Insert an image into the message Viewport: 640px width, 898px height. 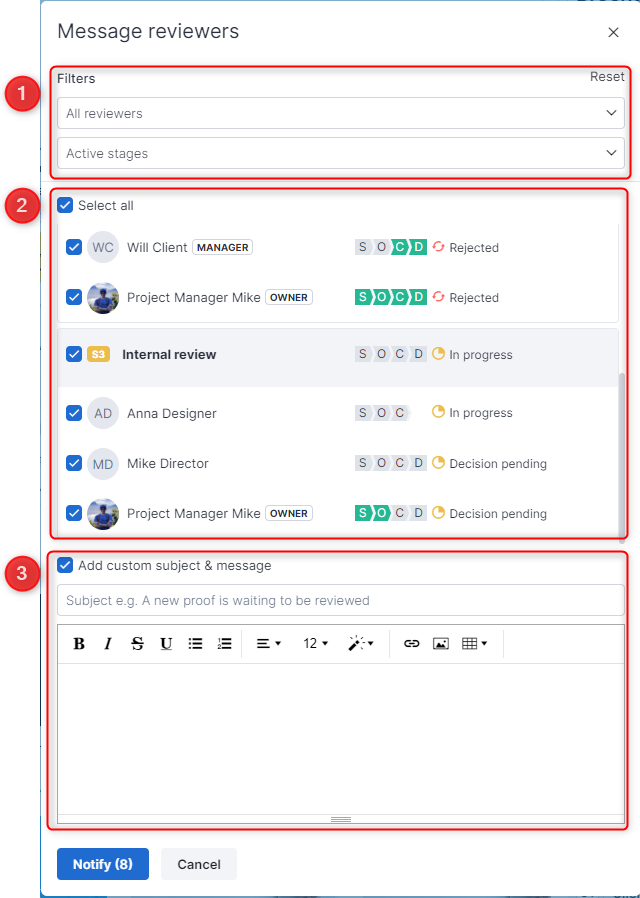point(440,644)
